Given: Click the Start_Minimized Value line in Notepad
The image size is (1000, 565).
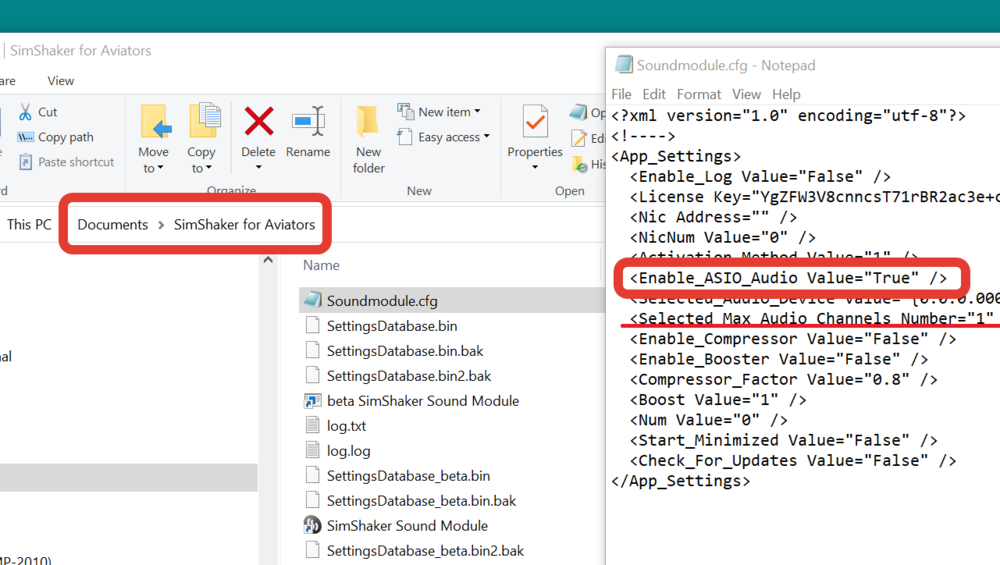Looking at the screenshot, I should (x=784, y=441).
